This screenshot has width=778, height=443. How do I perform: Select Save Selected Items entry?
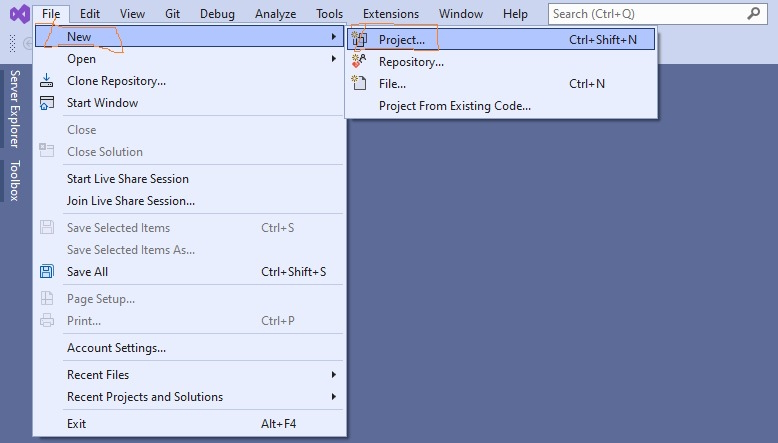pyautogui.click(x=189, y=227)
